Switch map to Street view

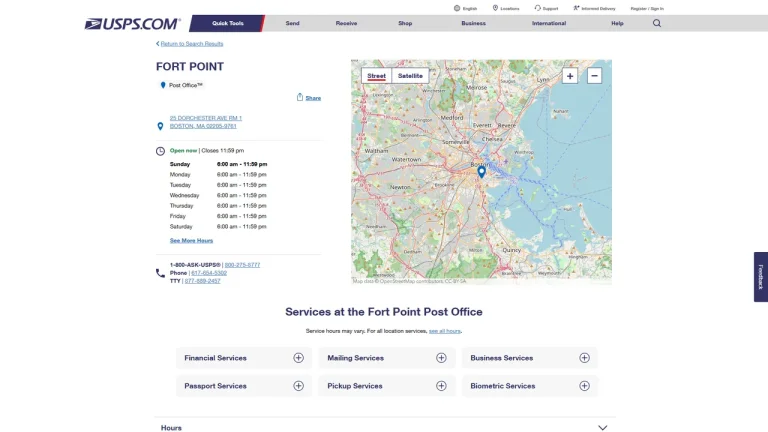click(x=376, y=76)
